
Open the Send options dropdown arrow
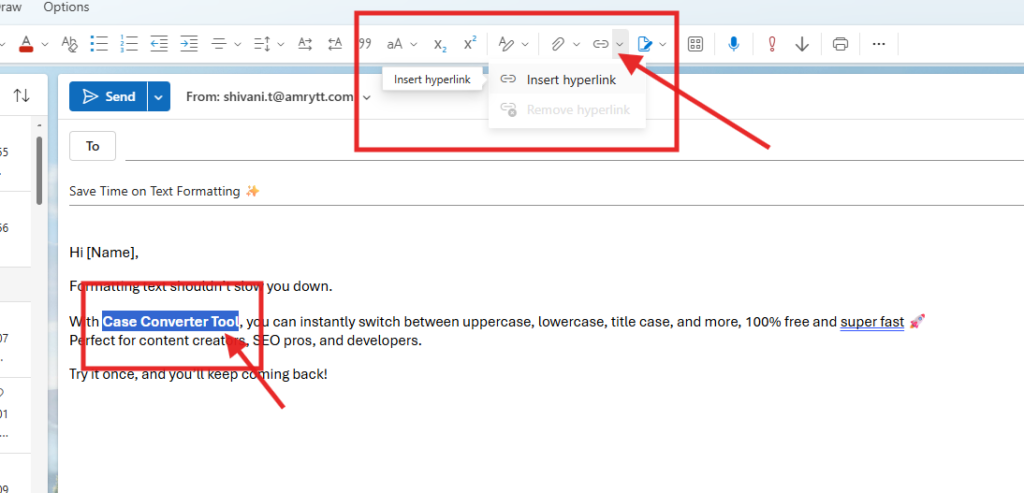[159, 97]
